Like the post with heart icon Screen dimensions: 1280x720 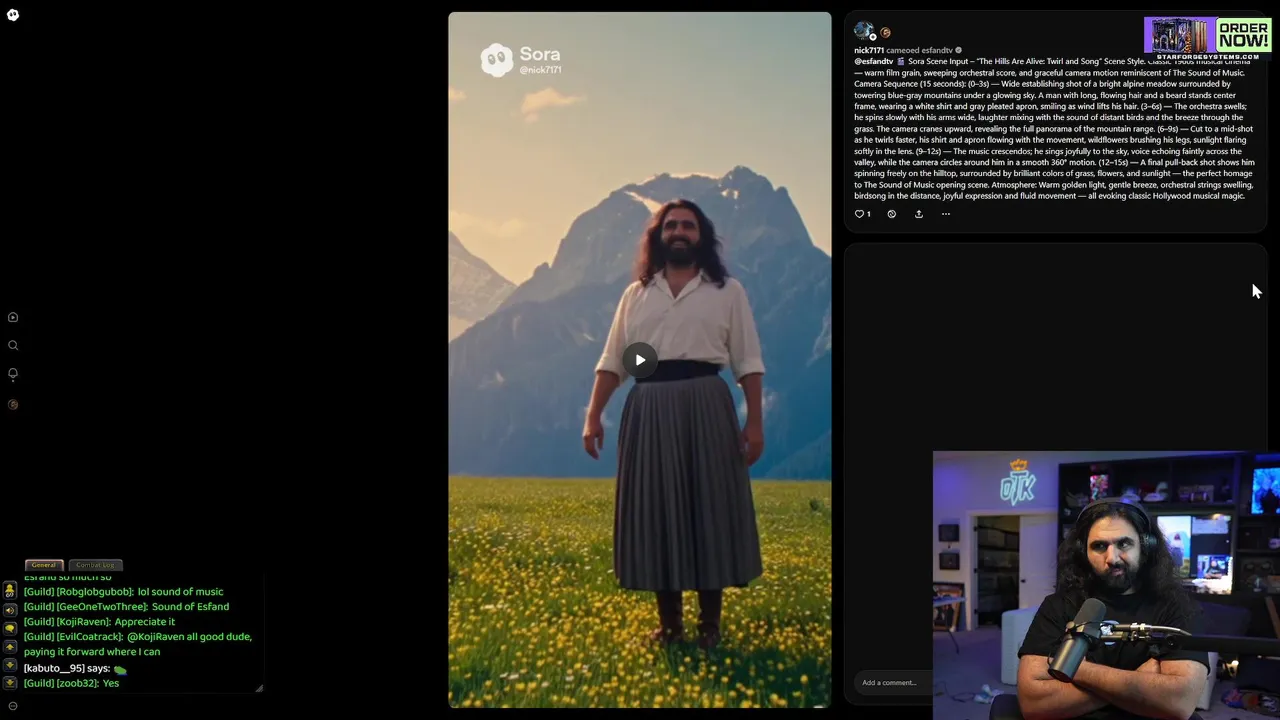(859, 214)
